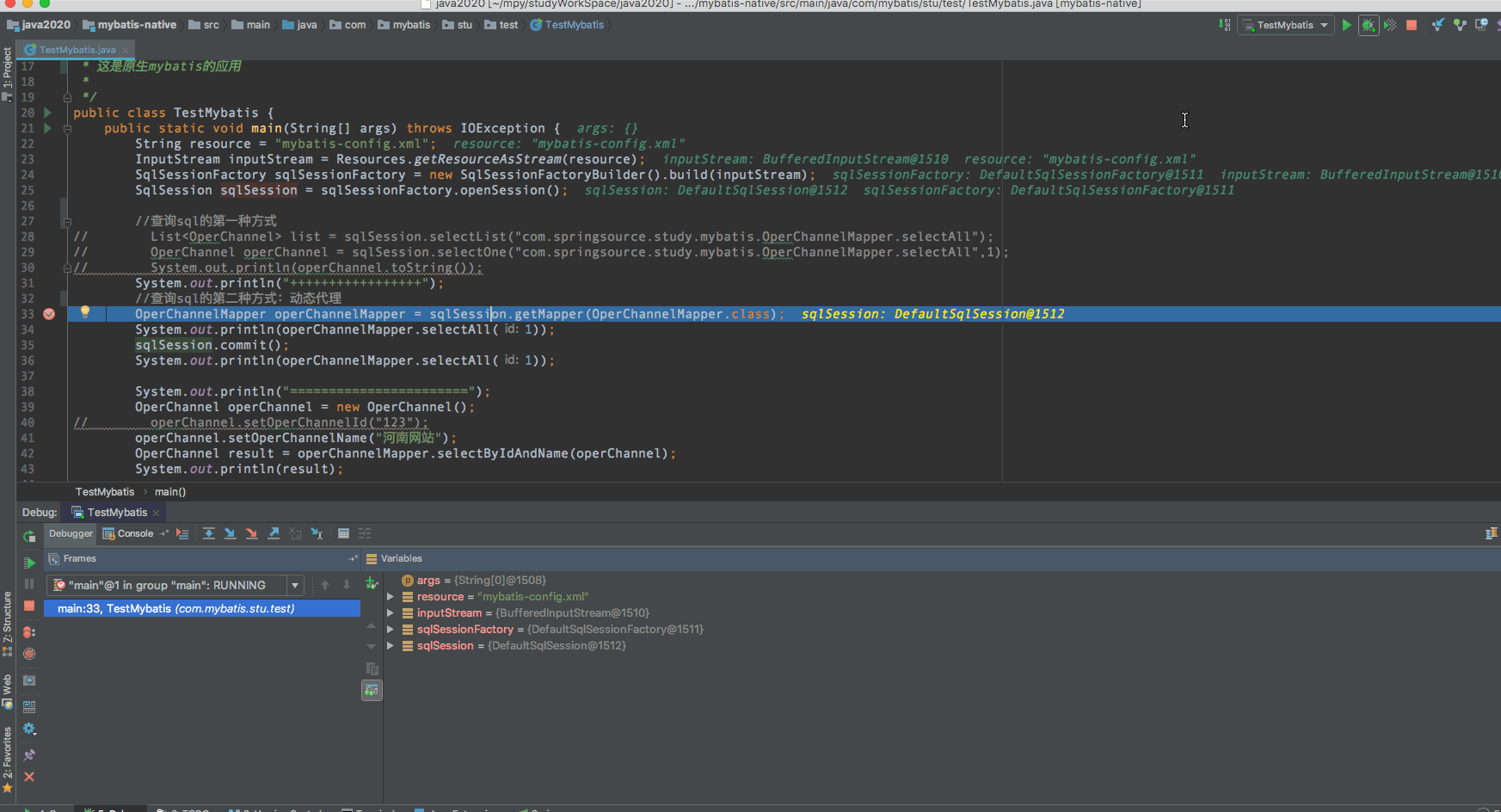Click the stu breadcrumb in navigation bar
Viewport: 1501px width, 812px height.
coord(458,25)
